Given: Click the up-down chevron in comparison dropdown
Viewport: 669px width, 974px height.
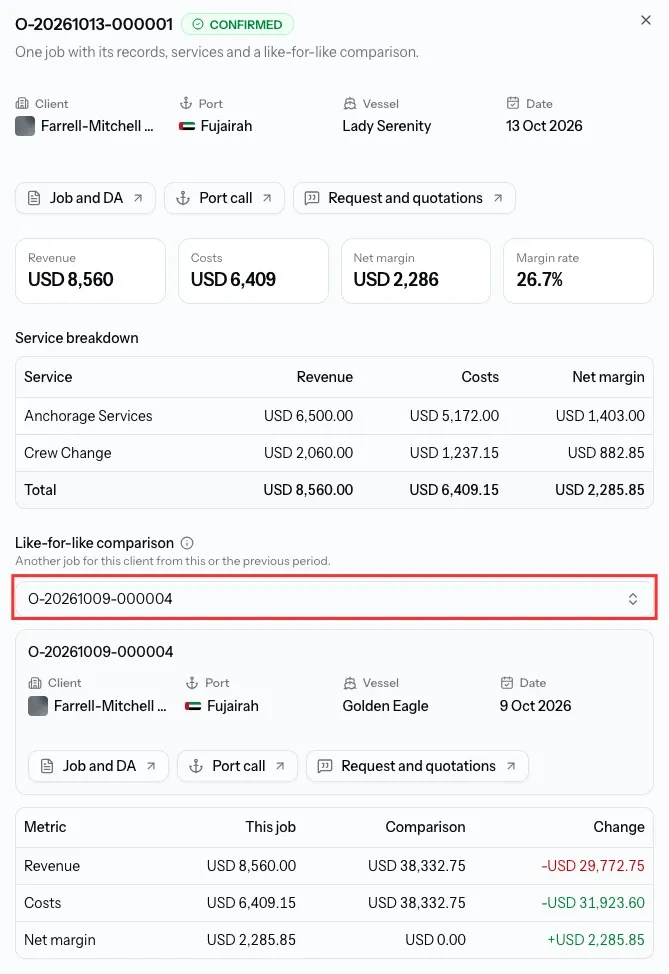Looking at the screenshot, I should (x=633, y=599).
